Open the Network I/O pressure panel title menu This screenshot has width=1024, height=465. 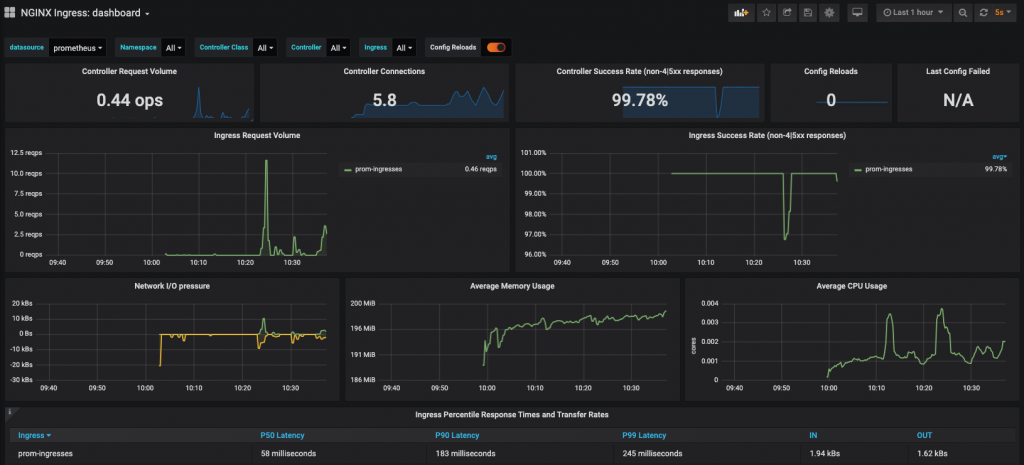click(x=172, y=285)
